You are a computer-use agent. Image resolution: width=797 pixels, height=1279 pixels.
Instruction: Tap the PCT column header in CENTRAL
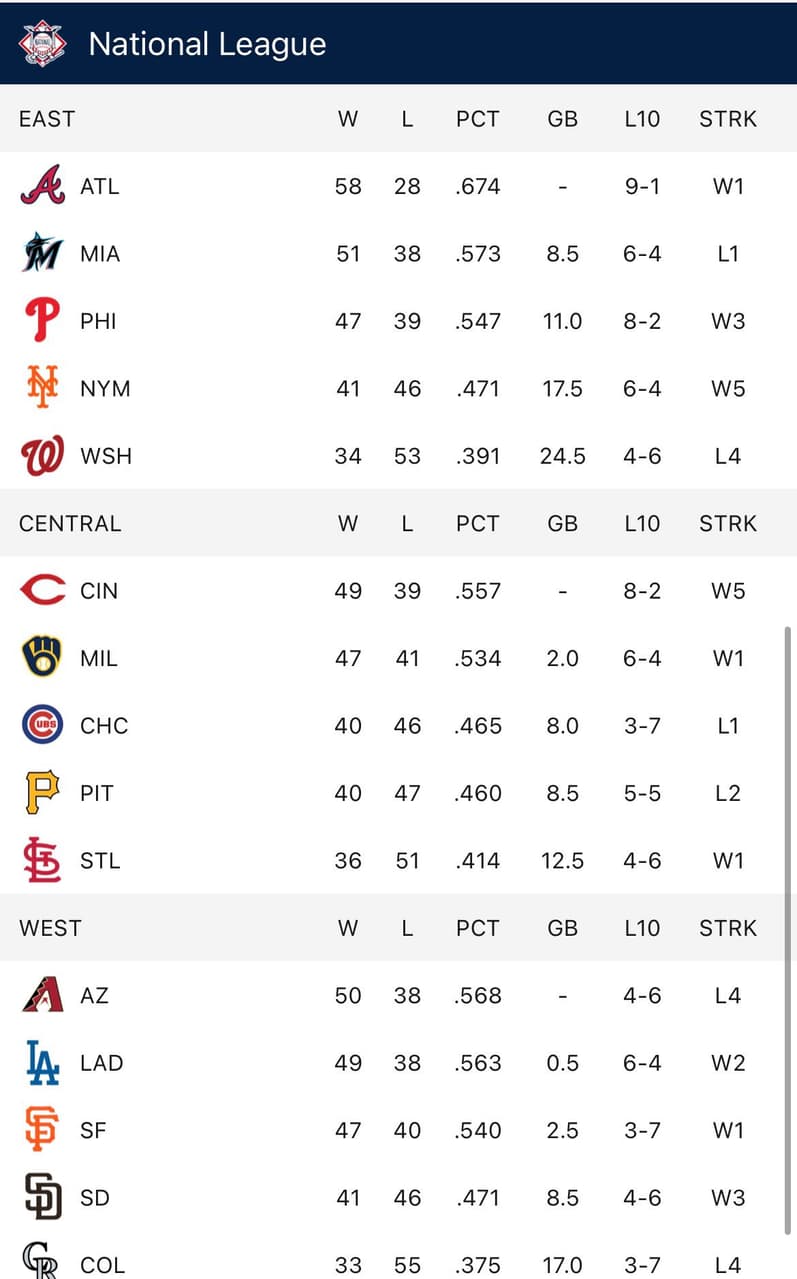coord(477,524)
